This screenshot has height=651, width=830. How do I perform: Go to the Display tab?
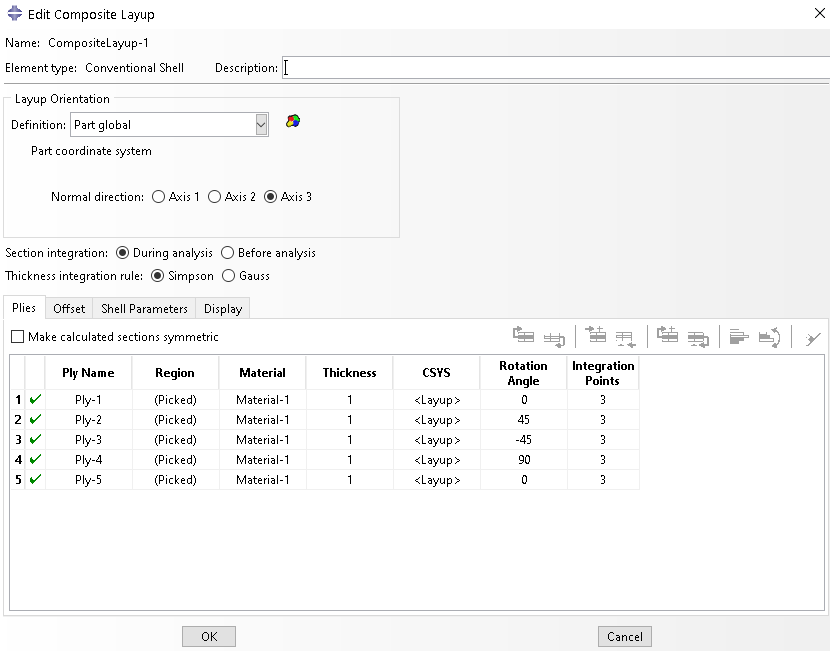(x=222, y=309)
